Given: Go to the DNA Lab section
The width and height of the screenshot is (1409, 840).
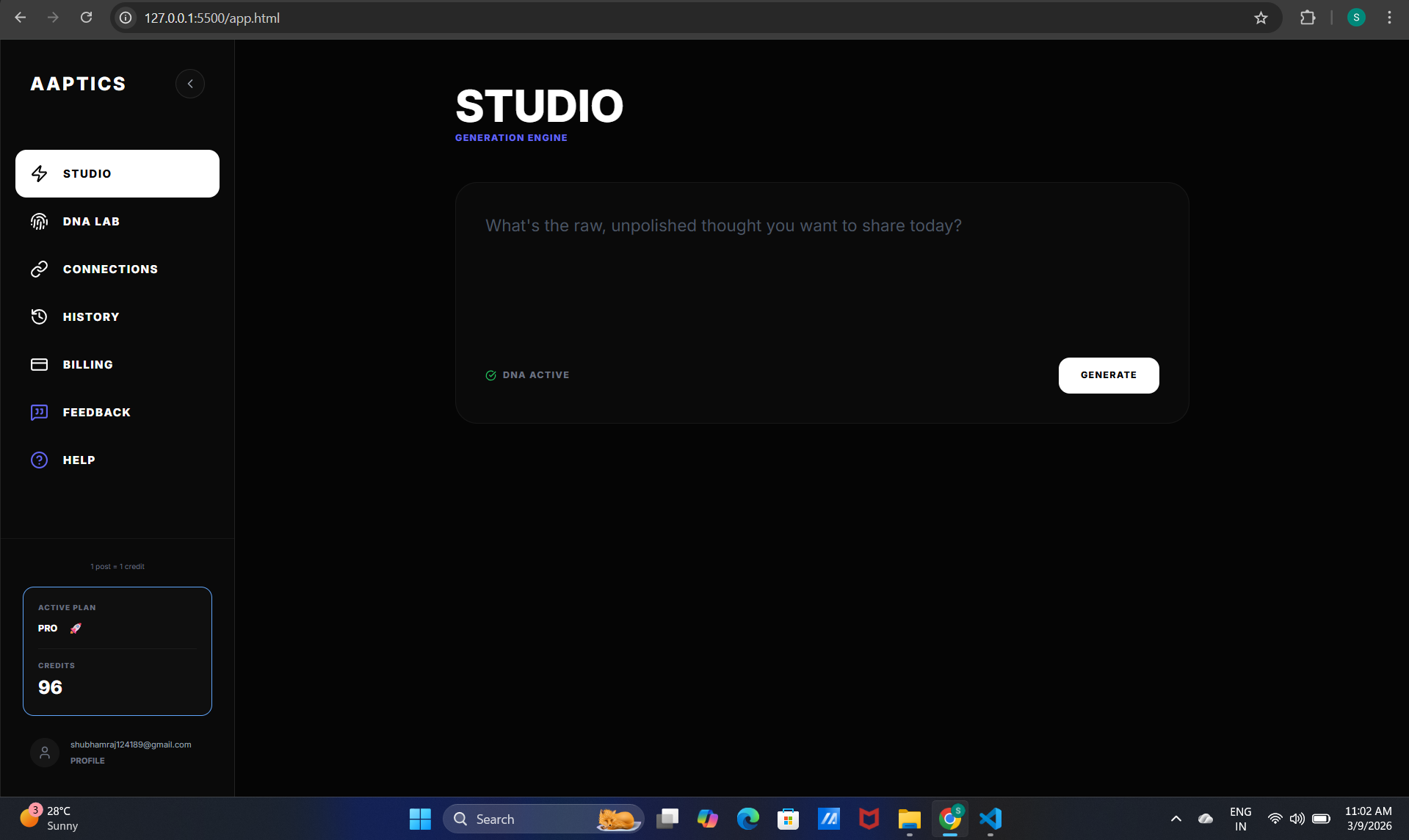Looking at the screenshot, I should click(x=117, y=221).
